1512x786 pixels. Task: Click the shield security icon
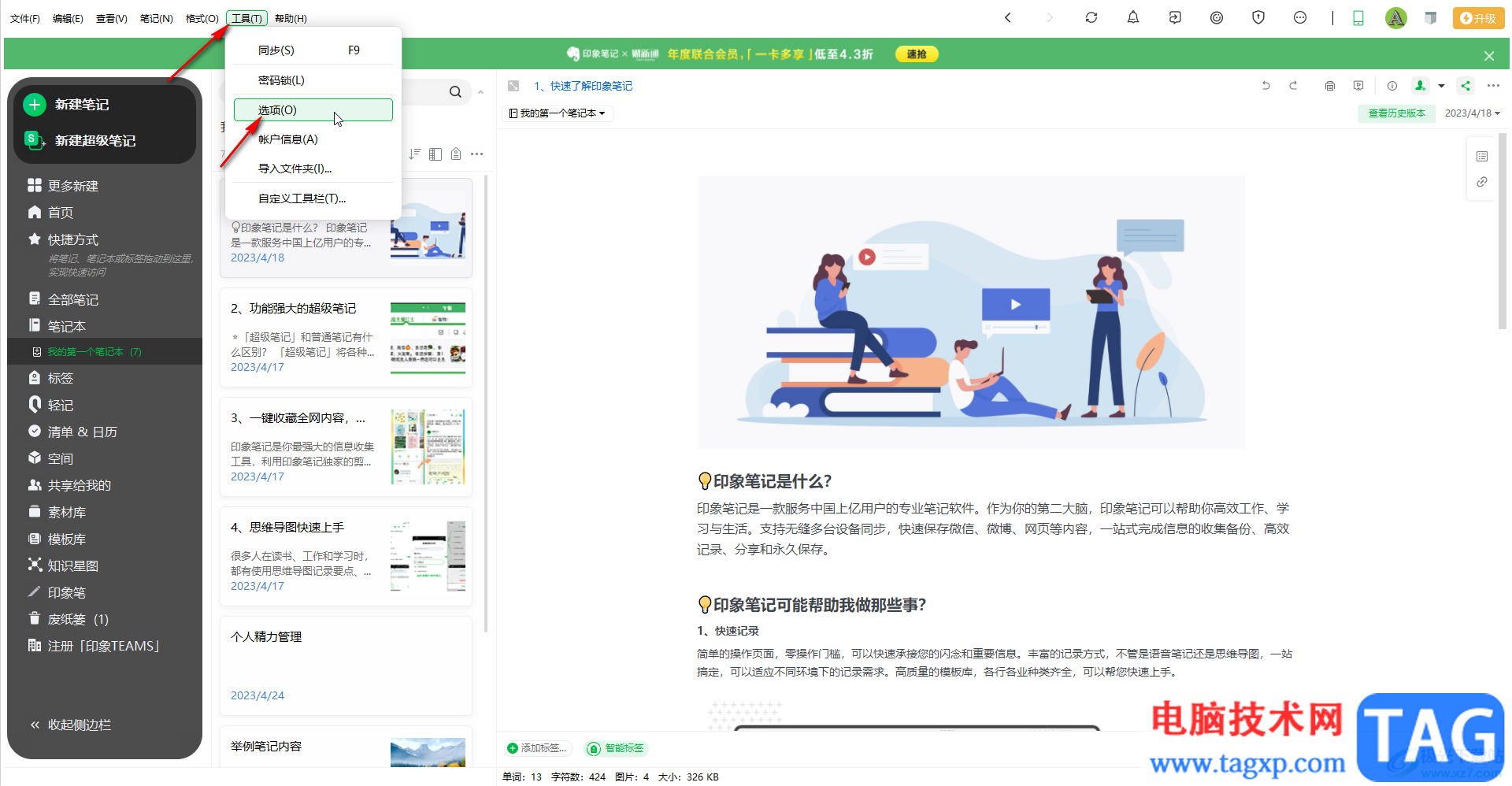click(x=1258, y=17)
